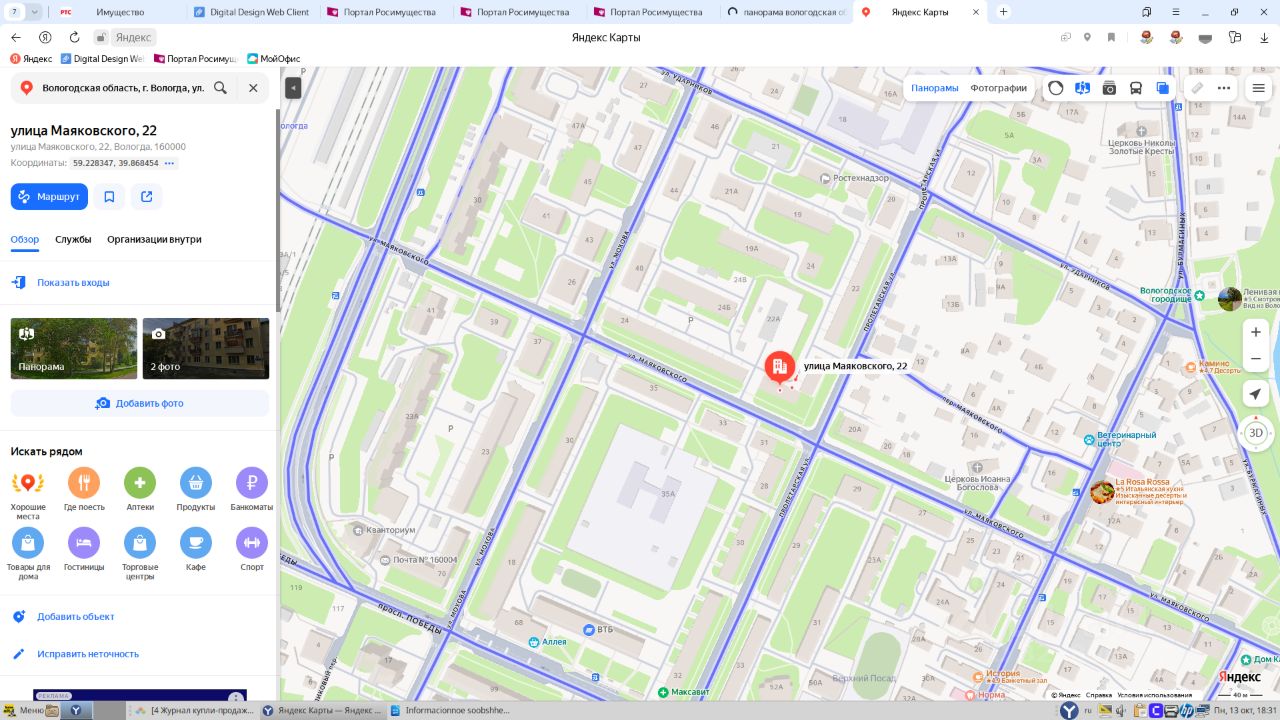
Task: Click the red улица Маяковского, 22 map pin
Action: [780, 367]
